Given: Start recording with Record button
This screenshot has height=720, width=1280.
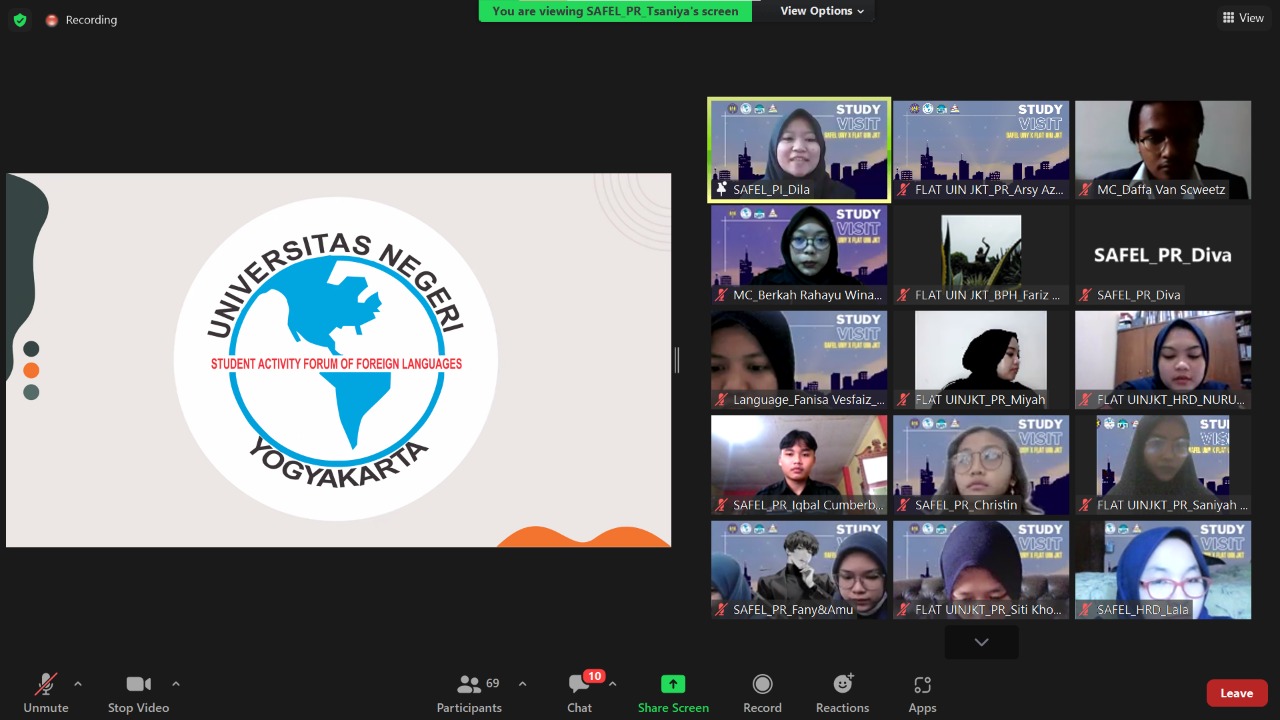Looking at the screenshot, I should pyautogui.click(x=762, y=693).
